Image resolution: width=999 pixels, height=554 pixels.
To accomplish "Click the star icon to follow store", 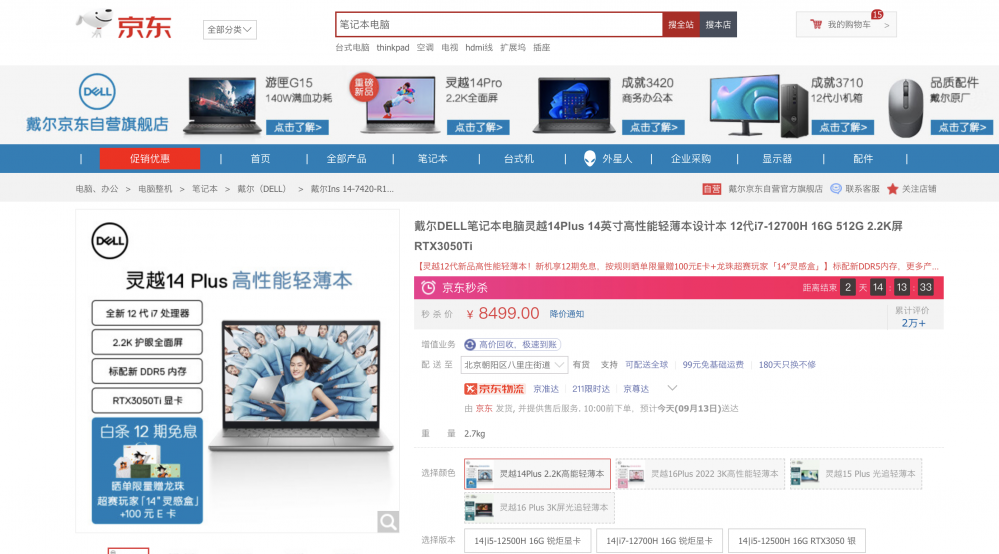I will [x=892, y=189].
